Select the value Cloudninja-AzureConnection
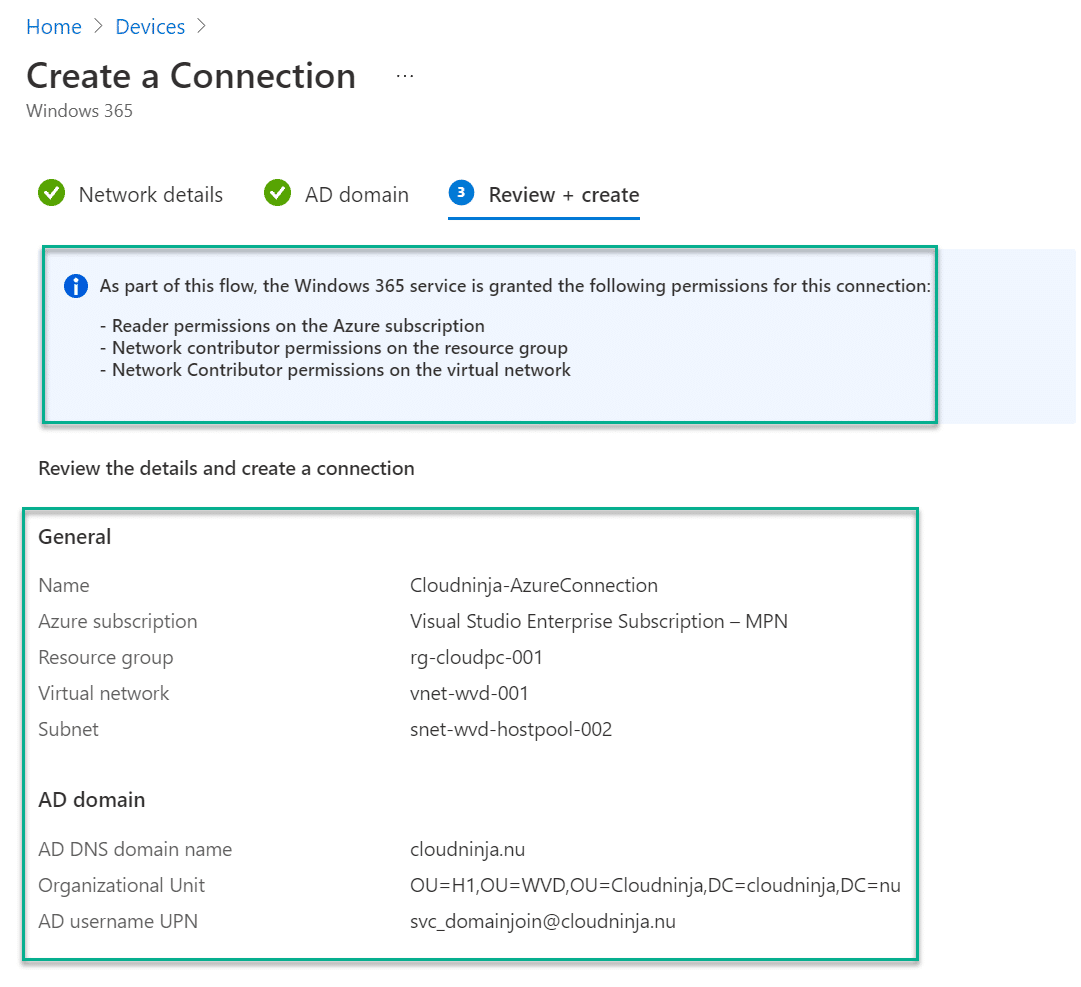The width and height of the screenshot is (1081, 987). (534, 585)
